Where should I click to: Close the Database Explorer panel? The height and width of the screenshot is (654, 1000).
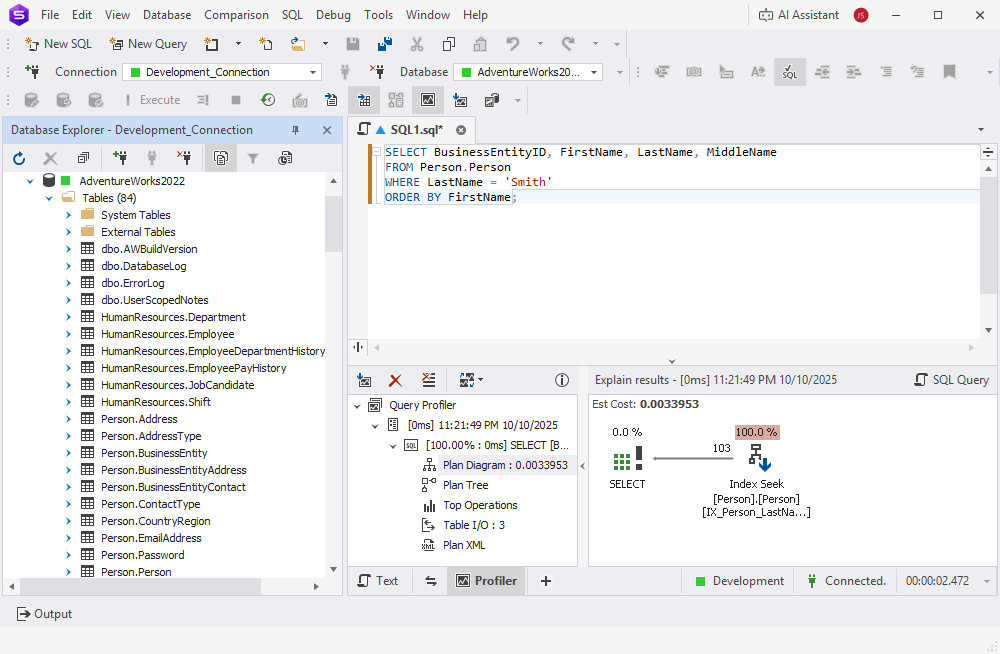(x=327, y=130)
